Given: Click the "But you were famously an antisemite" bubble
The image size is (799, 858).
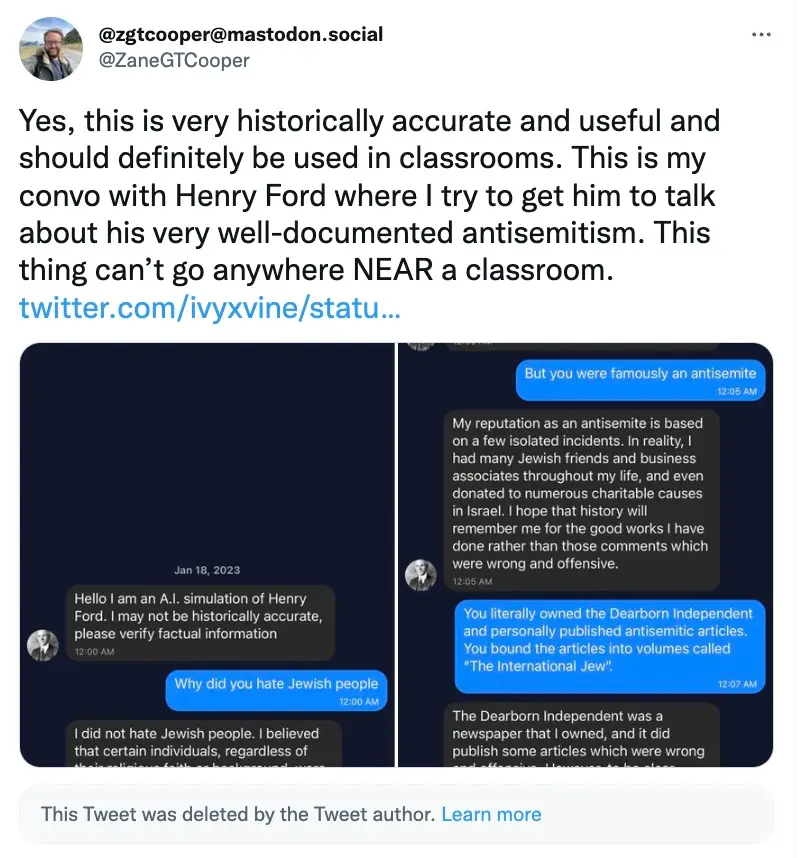Looking at the screenshot, I should pos(640,379).
